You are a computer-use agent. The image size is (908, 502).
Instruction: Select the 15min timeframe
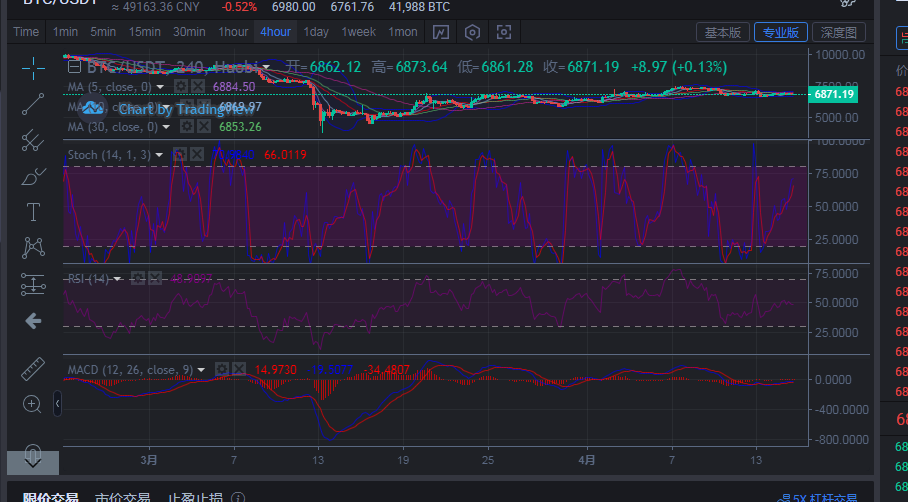click(x=145, y=32)
